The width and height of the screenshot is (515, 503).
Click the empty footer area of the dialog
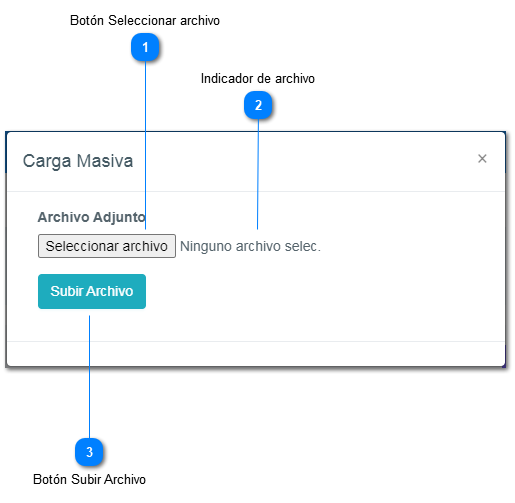coord(256,354)
